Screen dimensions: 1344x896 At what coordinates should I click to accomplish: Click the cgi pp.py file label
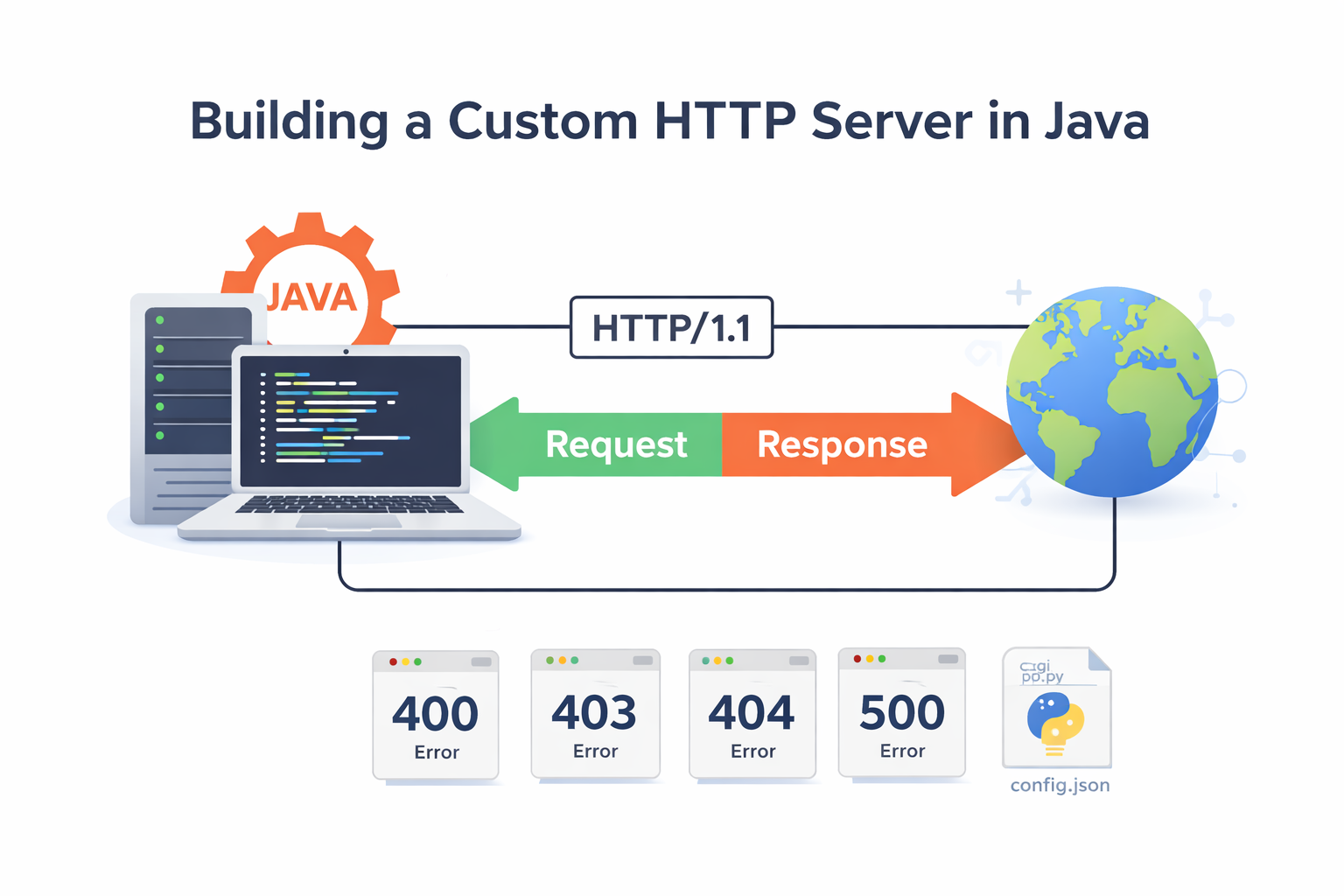click(1042, 671)
